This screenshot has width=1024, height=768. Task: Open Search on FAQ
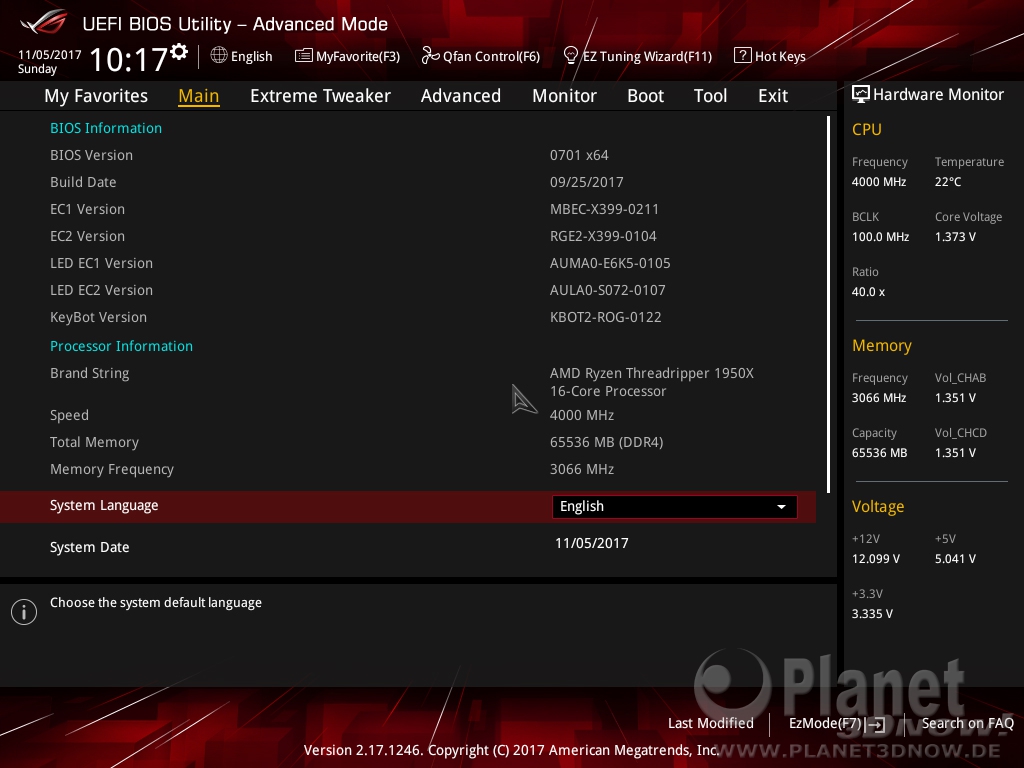pos(967,723)
